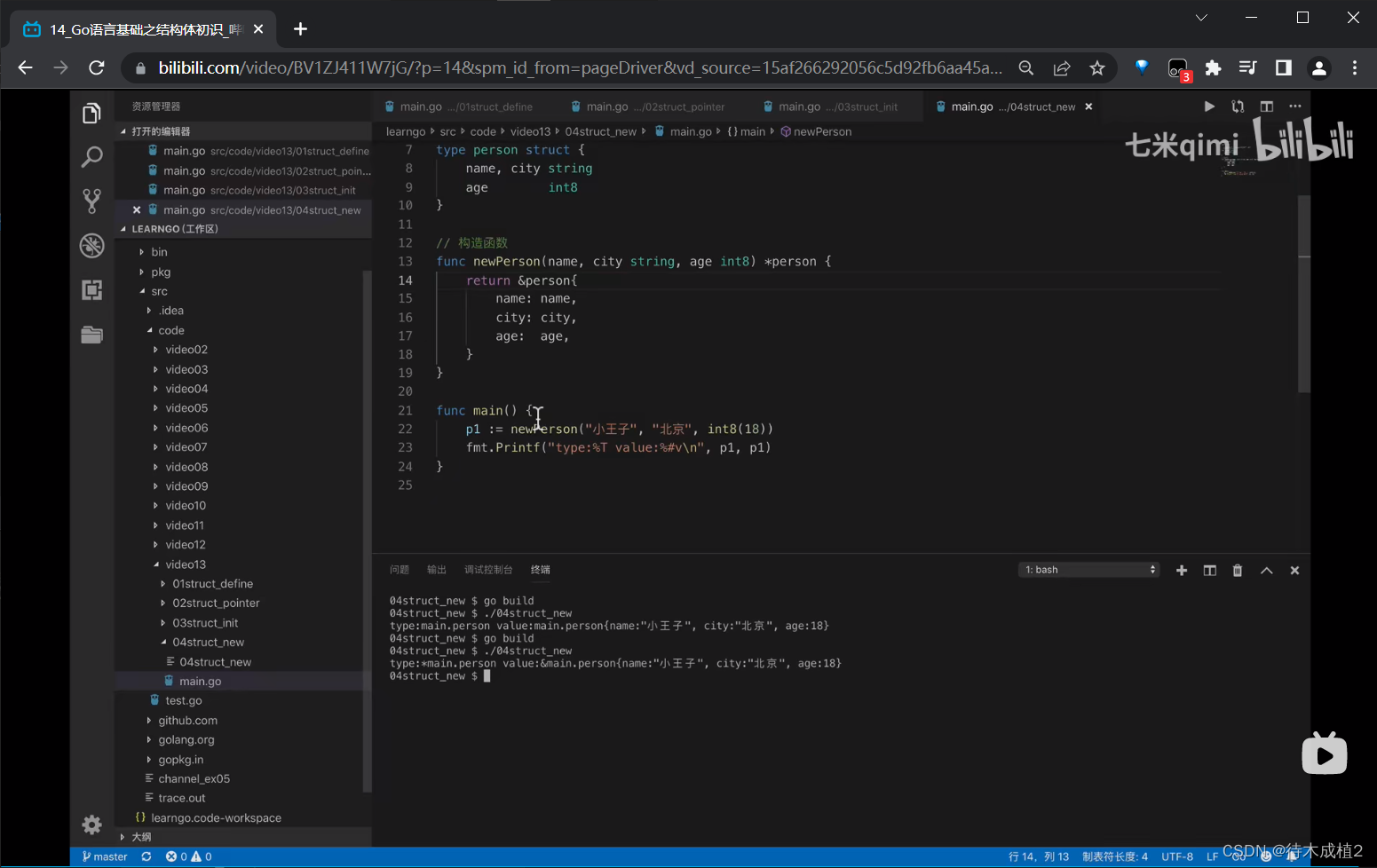The image size is (1377, 868).
Task: Bookmark this page with star icon
Action: tap(1097, 68)
